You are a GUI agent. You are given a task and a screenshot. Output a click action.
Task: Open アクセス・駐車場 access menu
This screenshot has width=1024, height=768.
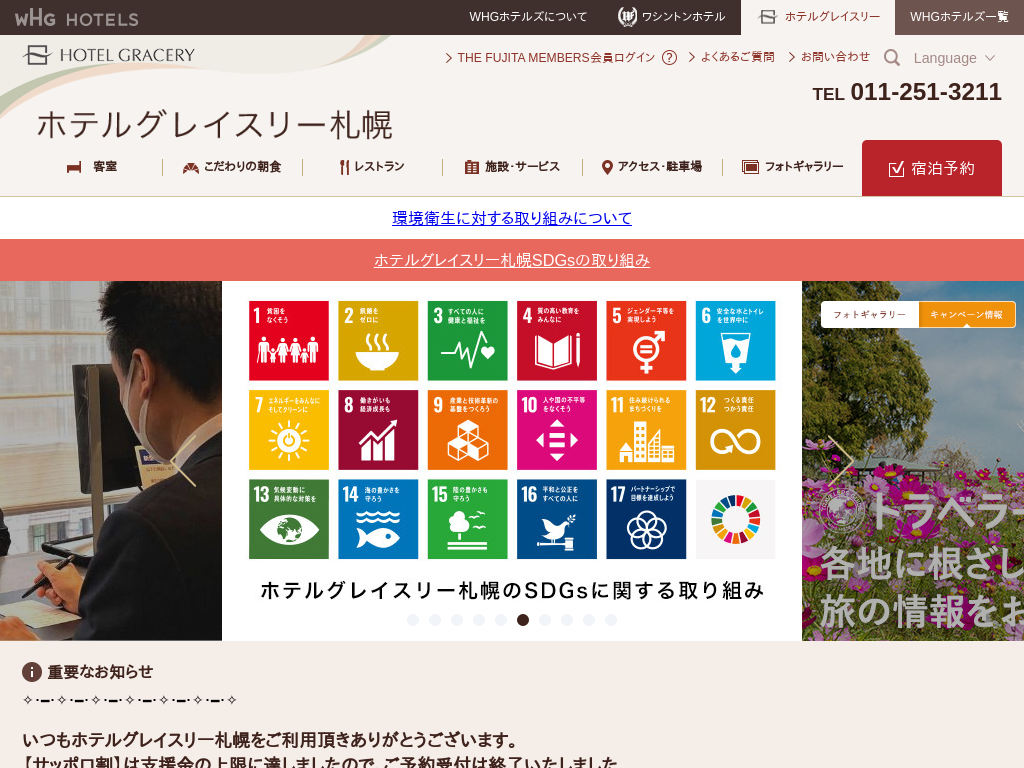[x=652, y=167]
